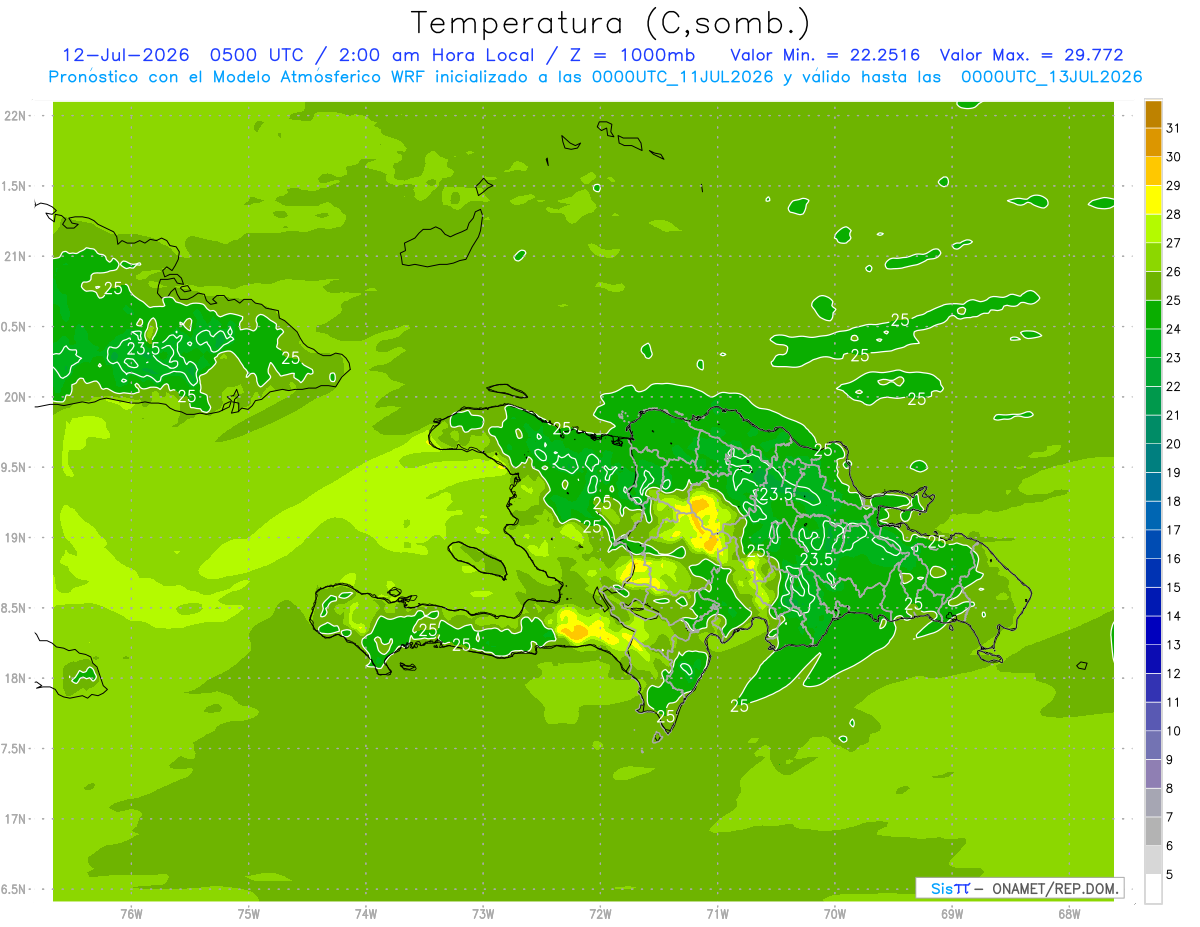Image resolution: width=1200 pixels, height=927 pixels.
Task: Click the "31" color legend label
Action: [x=1173, y=128]
